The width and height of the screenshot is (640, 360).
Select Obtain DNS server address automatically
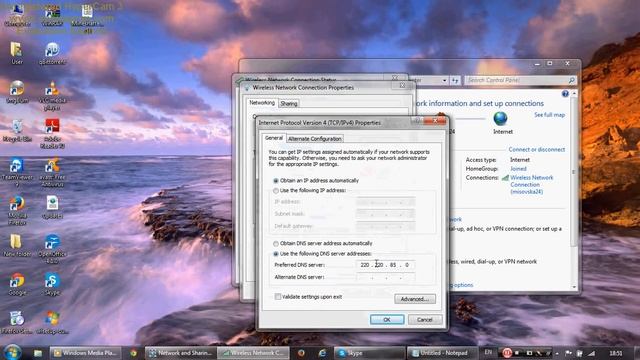coord(276,244)
